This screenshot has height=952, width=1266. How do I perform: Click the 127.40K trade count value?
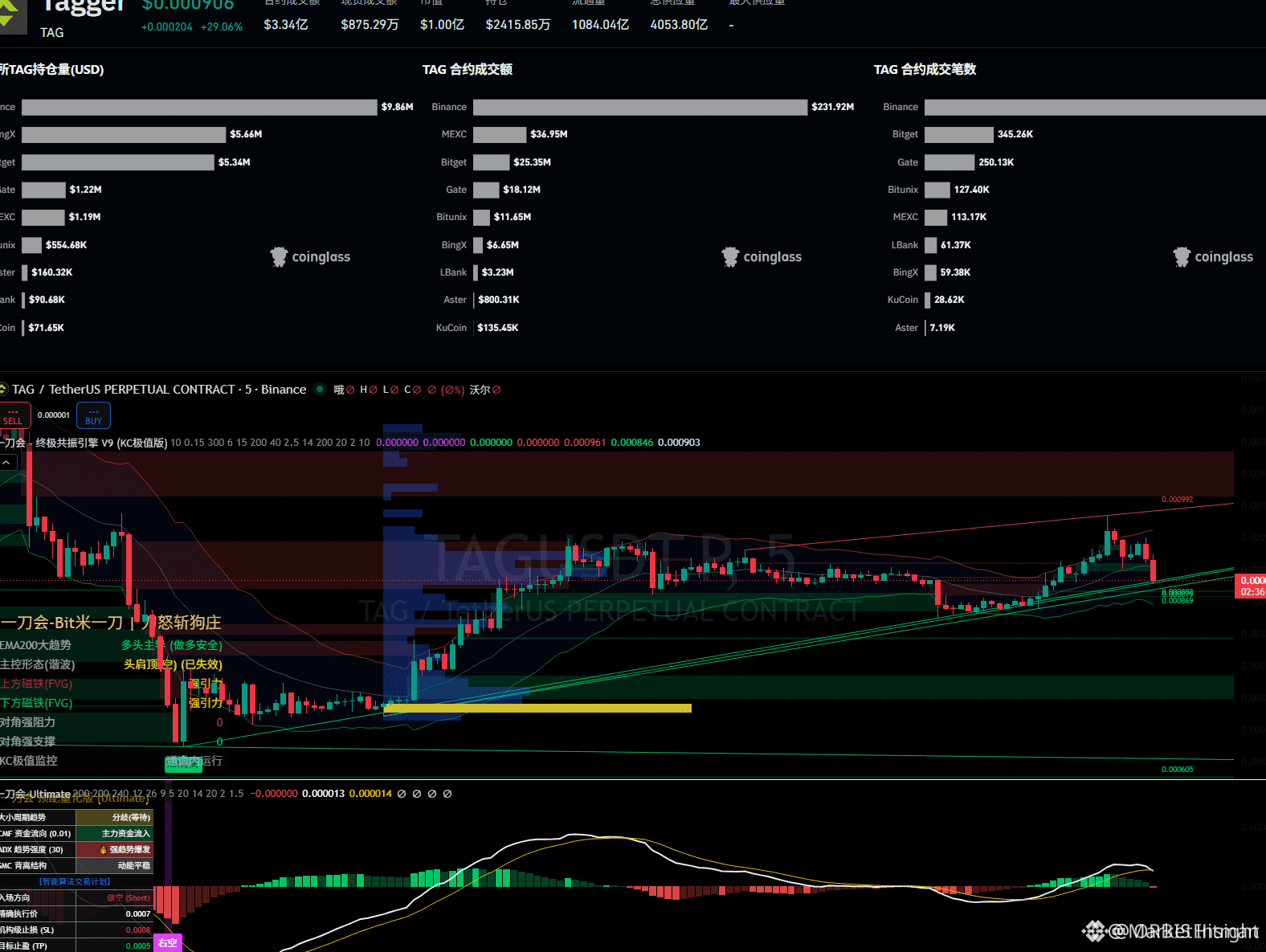[x=972, y=190]
